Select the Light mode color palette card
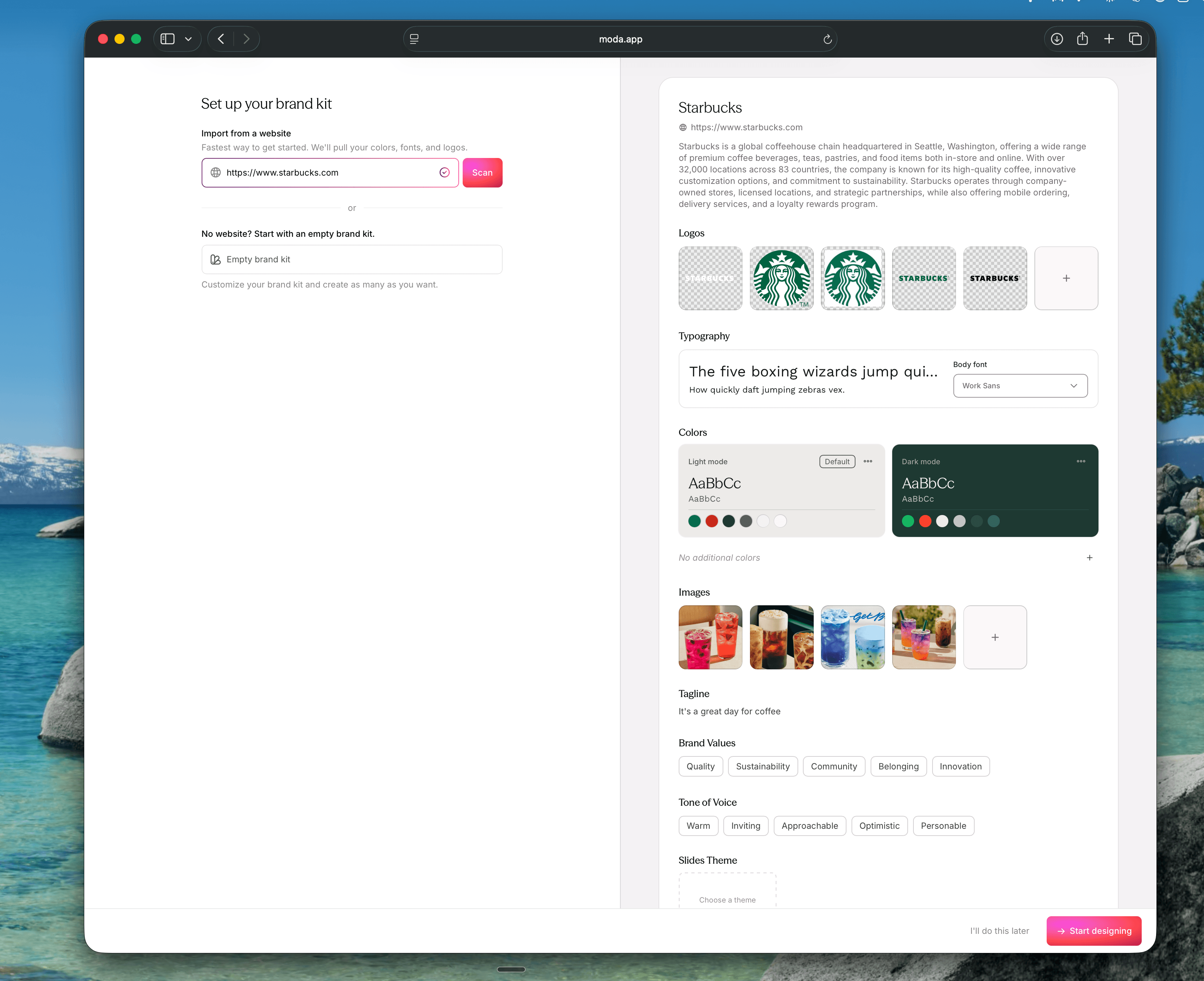 coord(782,490)
